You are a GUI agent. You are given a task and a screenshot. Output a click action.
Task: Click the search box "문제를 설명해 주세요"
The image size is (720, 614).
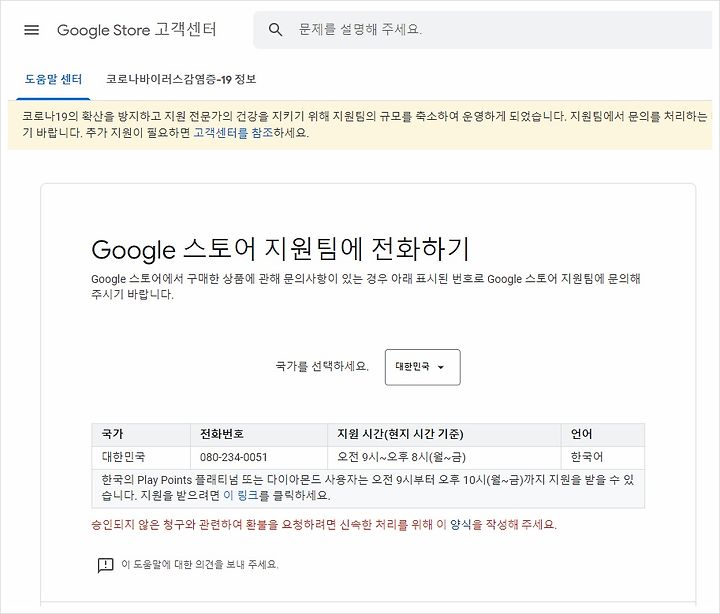click(482, 30)
